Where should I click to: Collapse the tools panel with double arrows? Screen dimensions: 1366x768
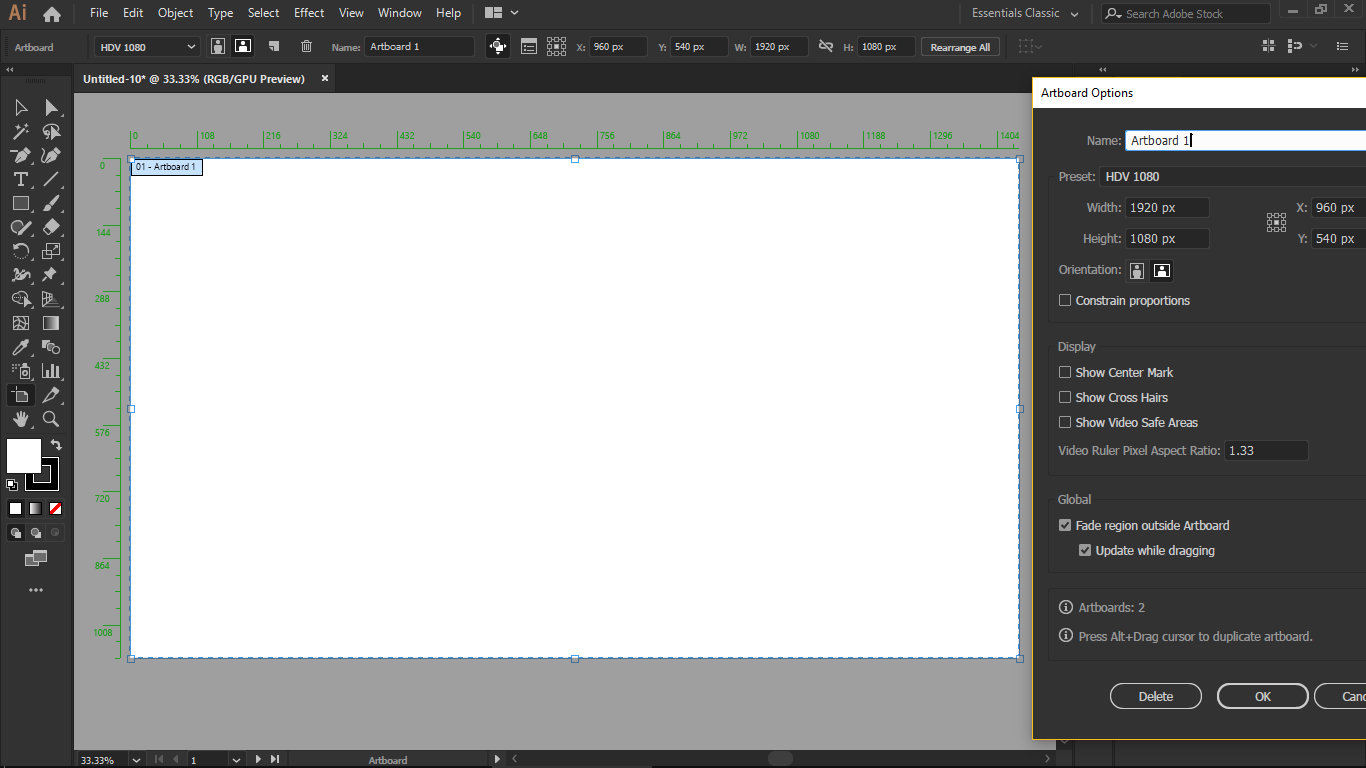click(x=10, y=70)
